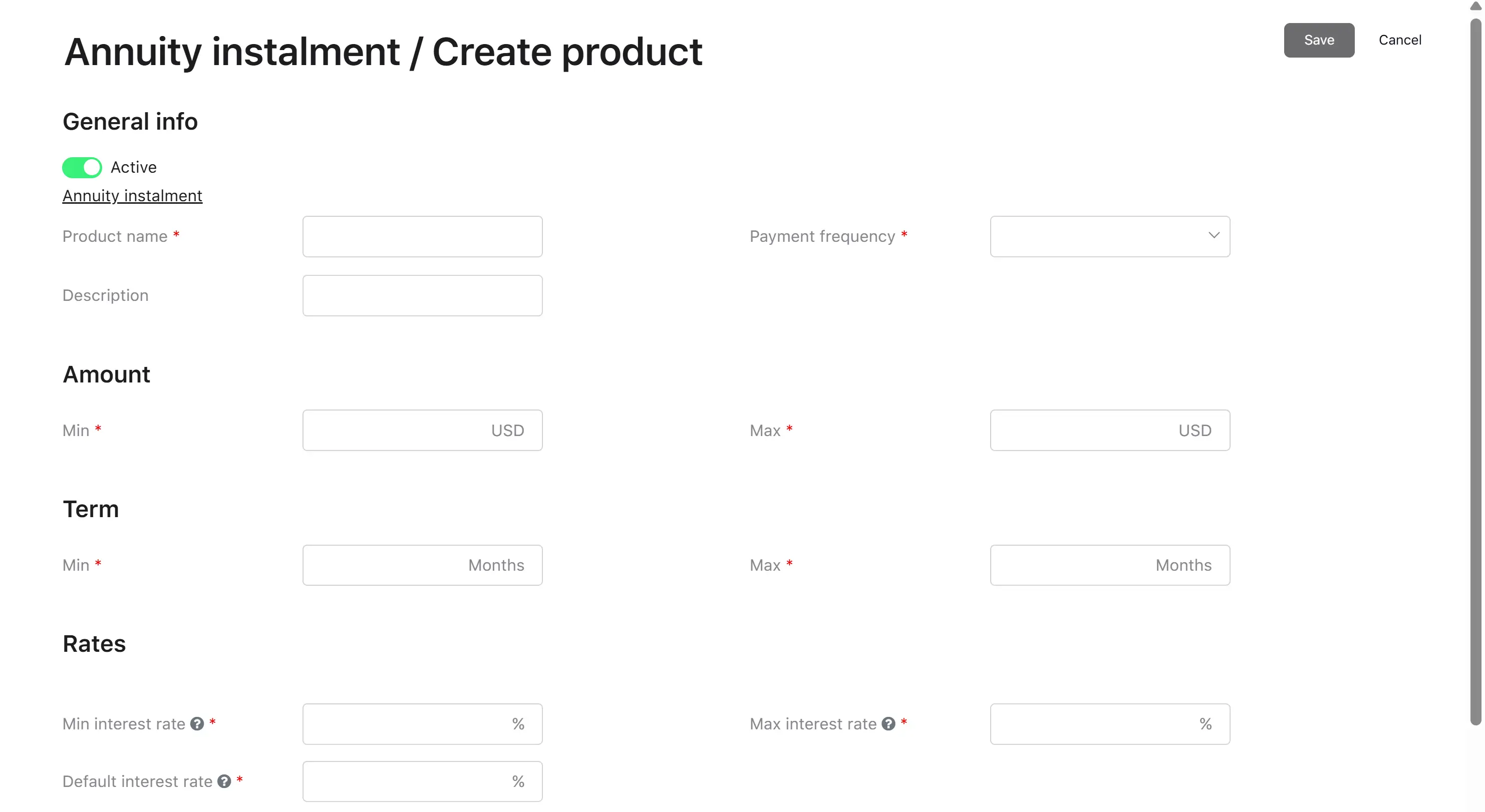
Task: Toggle the Active switch off
Action: (82, 168)
